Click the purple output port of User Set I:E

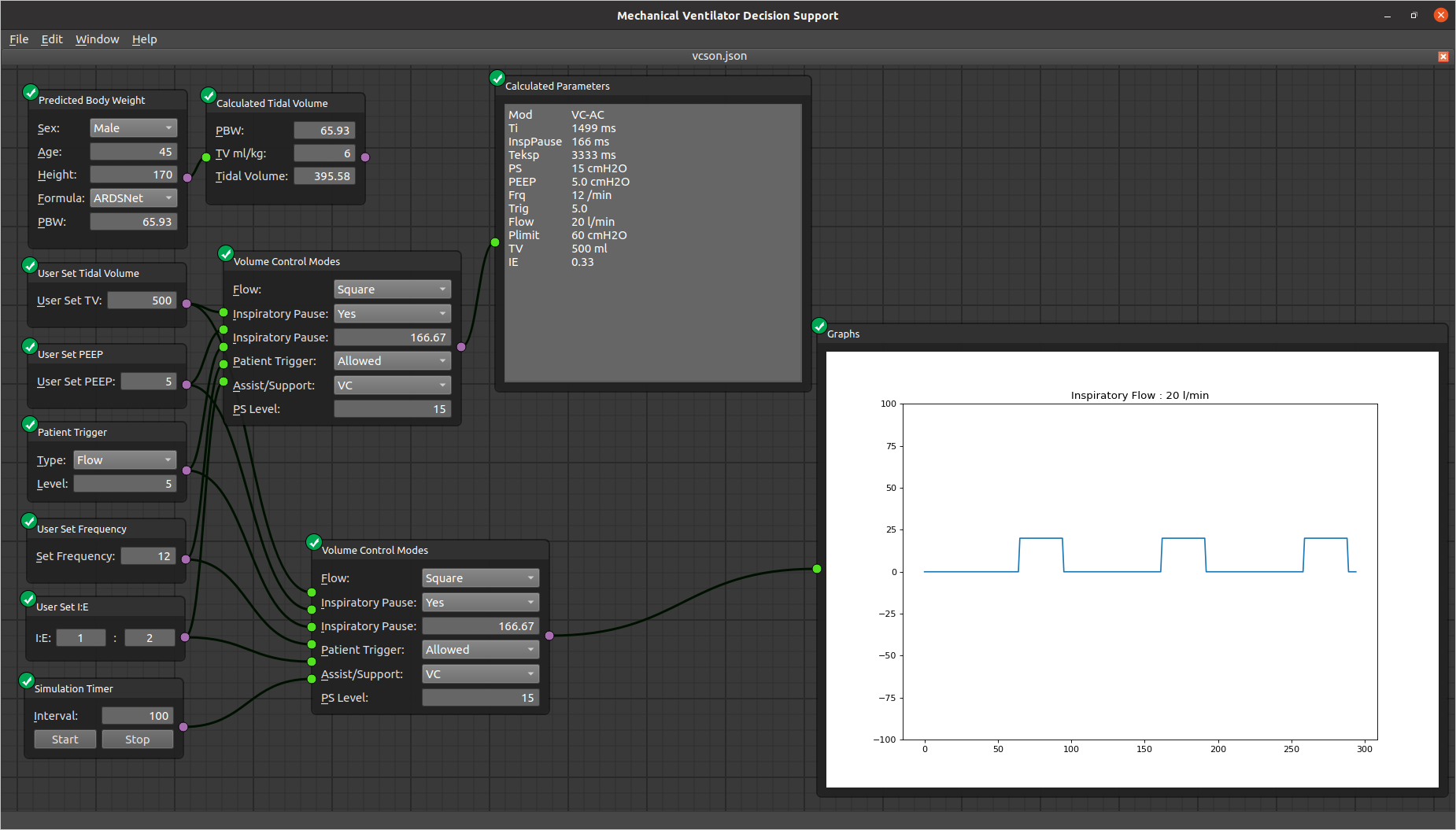pos(185,637)
